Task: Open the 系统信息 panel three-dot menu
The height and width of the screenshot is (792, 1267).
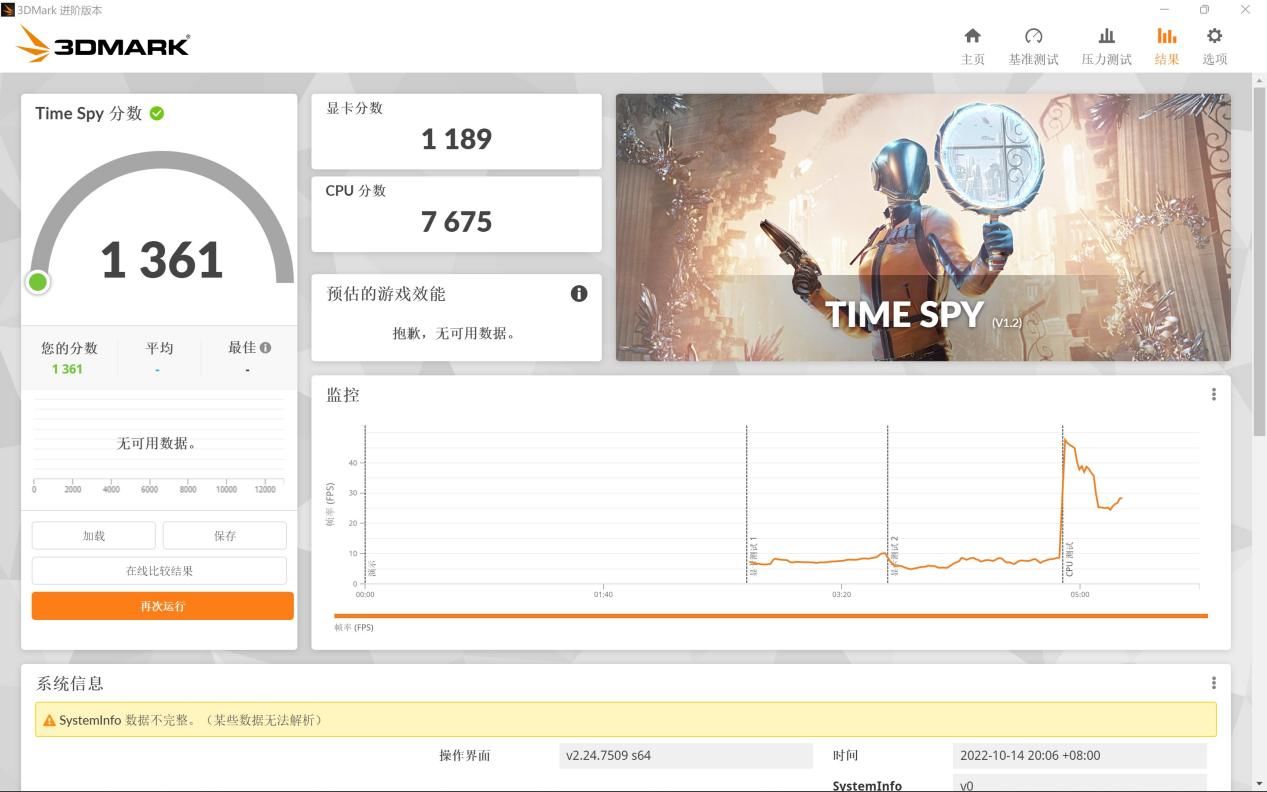Action: click(1214, 683)
